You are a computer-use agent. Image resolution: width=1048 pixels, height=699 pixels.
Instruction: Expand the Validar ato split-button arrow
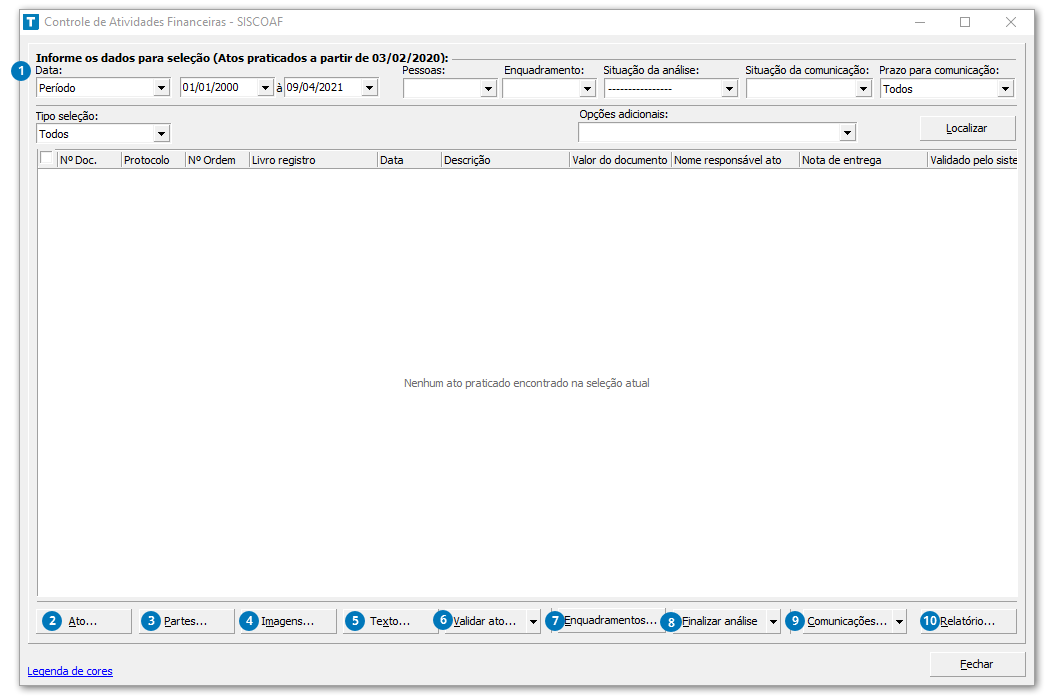(533, 621)
